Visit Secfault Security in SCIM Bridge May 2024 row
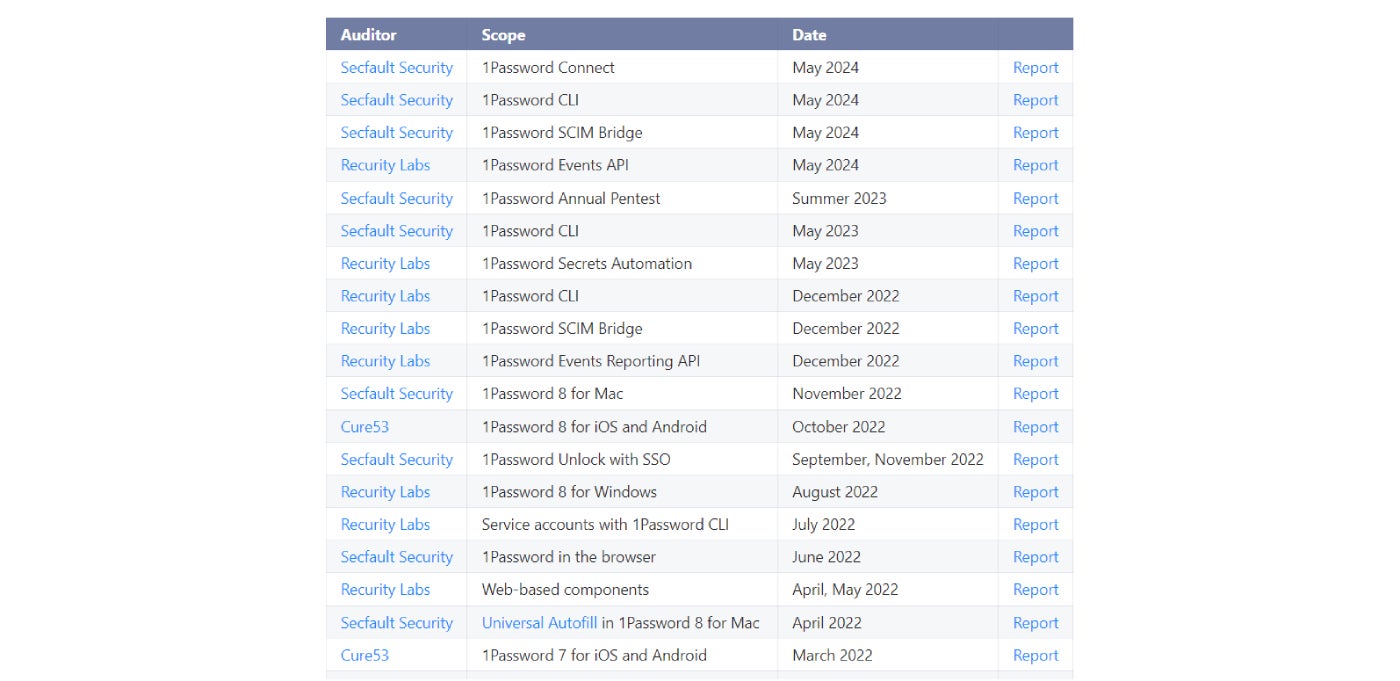Screen dimensions: 1400x681 click(397, 133)
